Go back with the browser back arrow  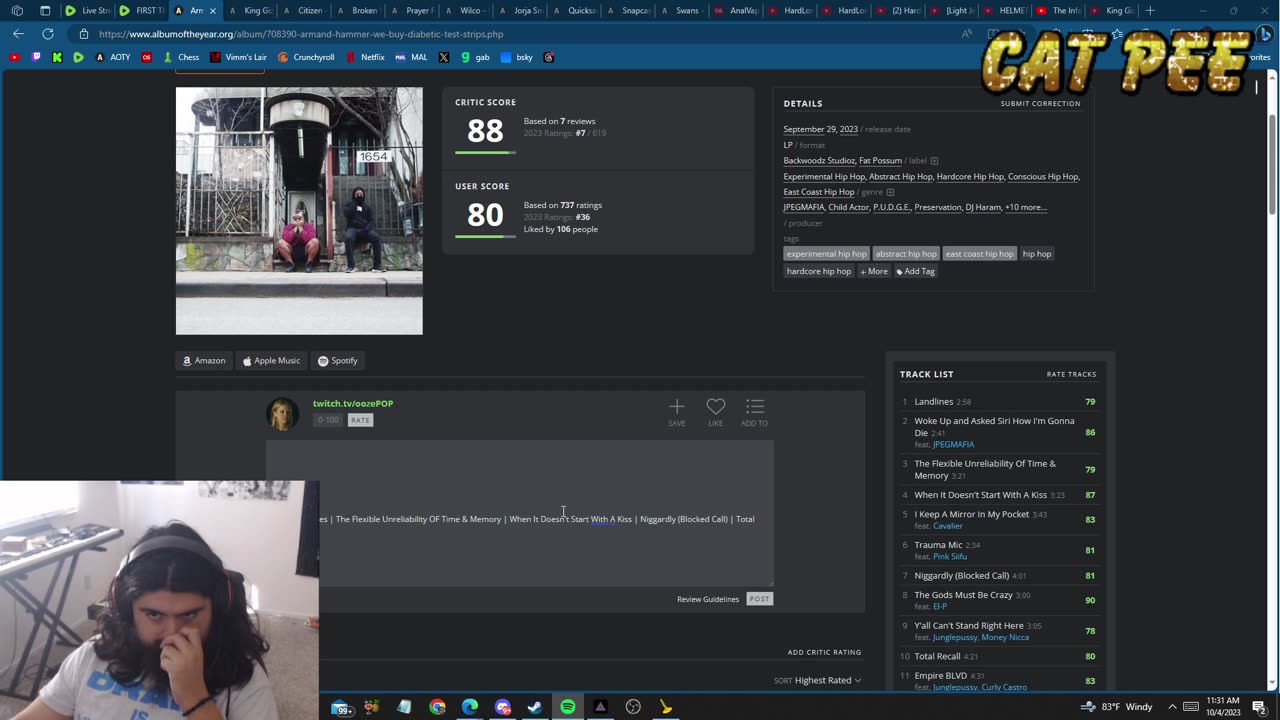coord(19,34)
